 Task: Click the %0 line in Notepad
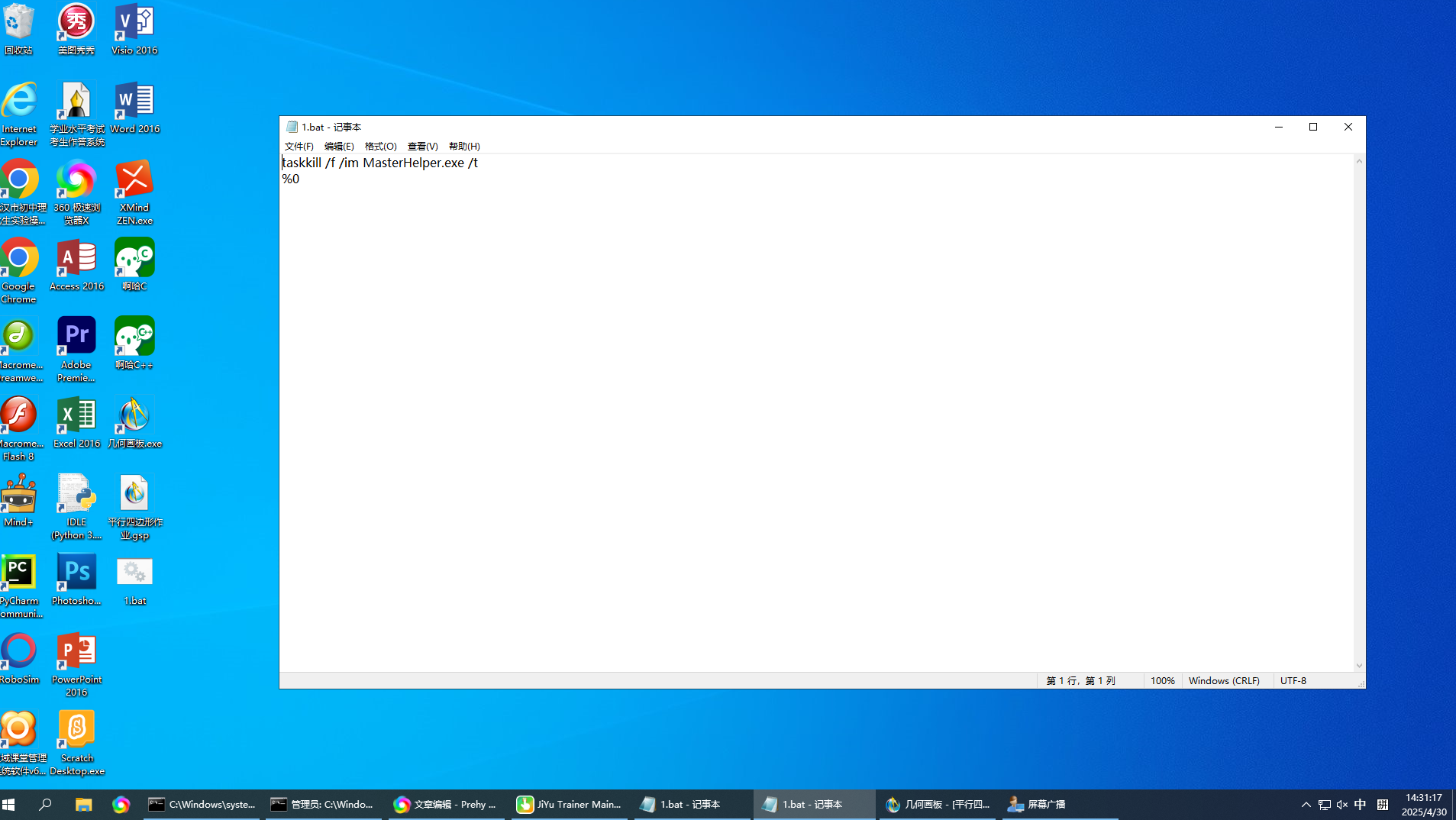tap(291, 179)
